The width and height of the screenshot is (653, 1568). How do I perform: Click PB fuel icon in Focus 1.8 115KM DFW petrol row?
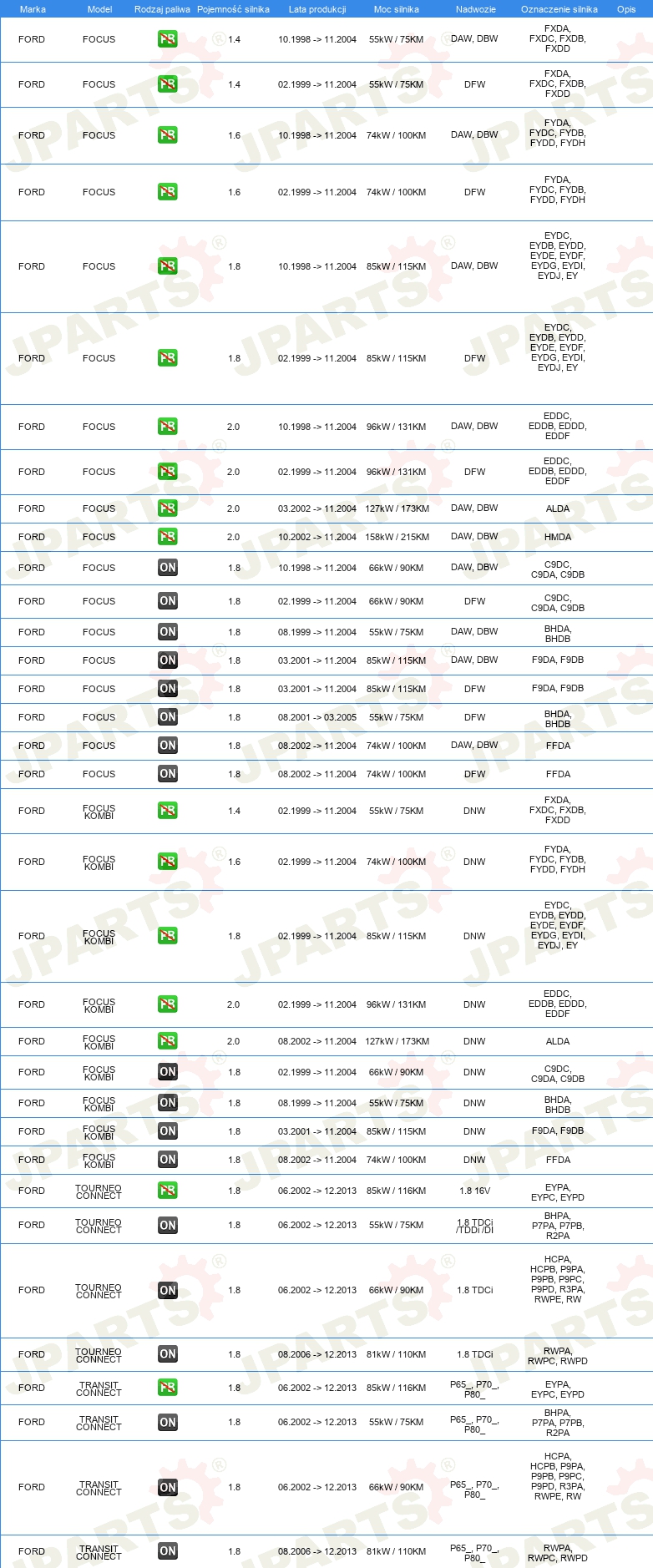(x=168, y=358)
